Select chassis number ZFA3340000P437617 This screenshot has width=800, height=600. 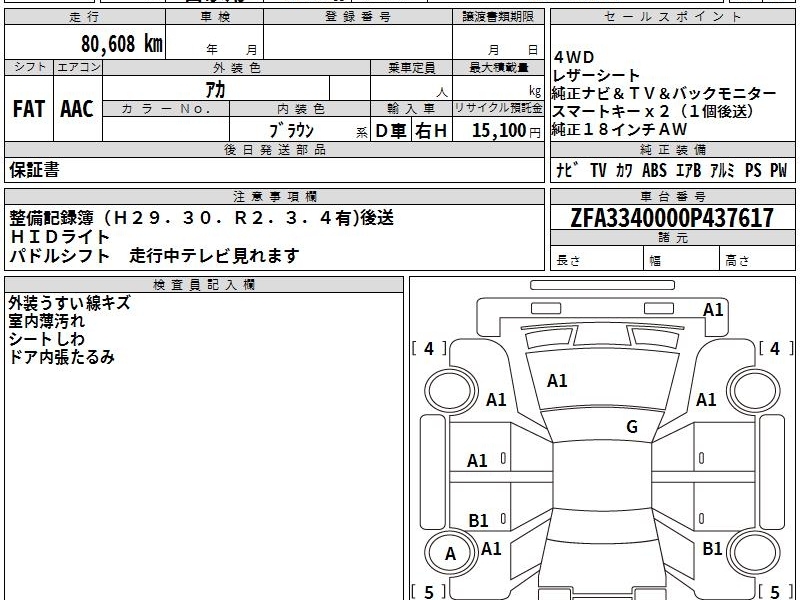[672, 218]
